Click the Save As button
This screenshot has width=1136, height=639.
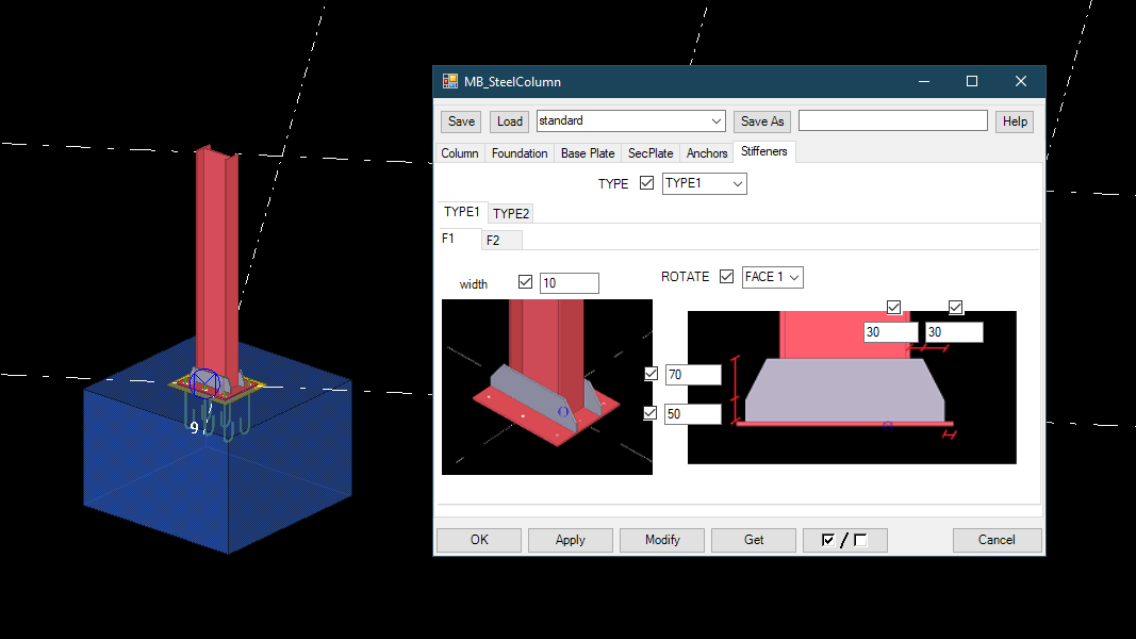tap(761, 120)
